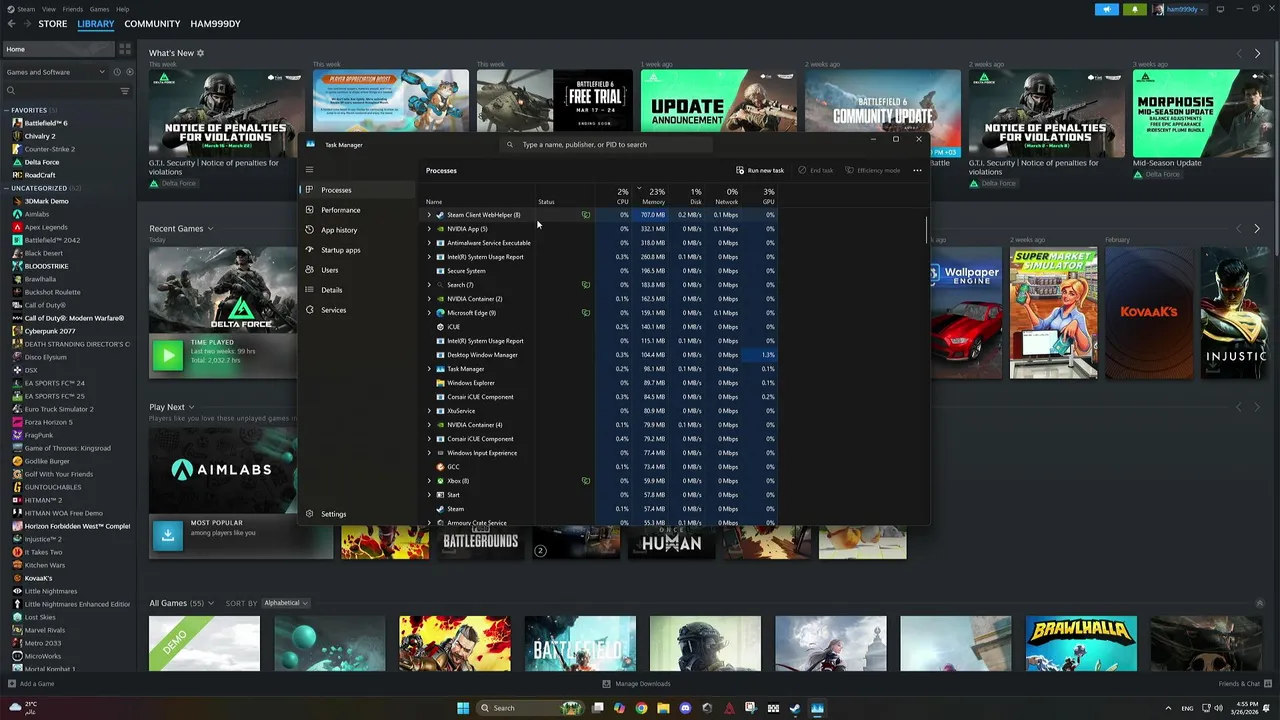
Task: Click green play button on Delta Force card
Action: 168,355
